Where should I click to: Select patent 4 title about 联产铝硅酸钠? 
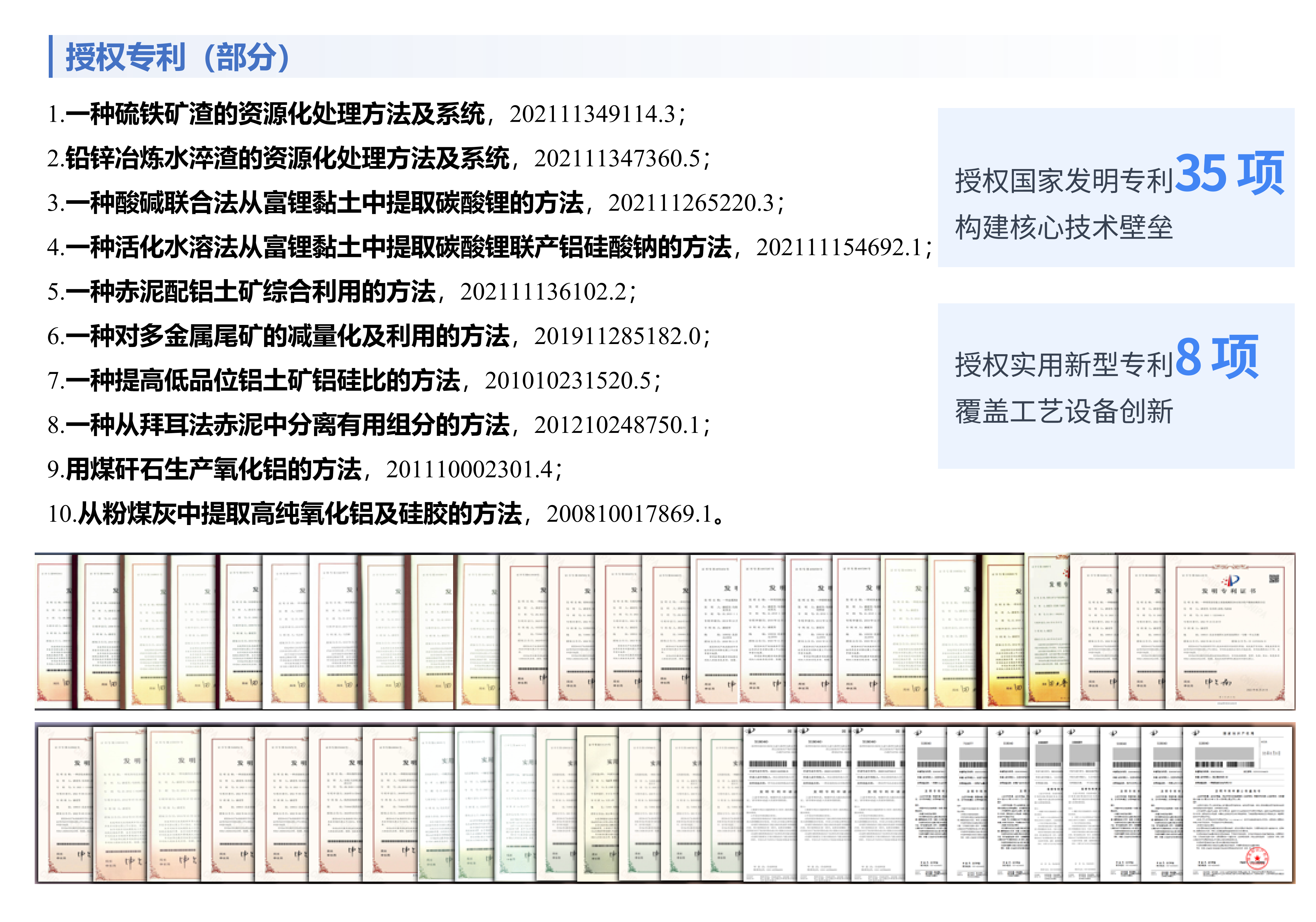tap(399, 247)
